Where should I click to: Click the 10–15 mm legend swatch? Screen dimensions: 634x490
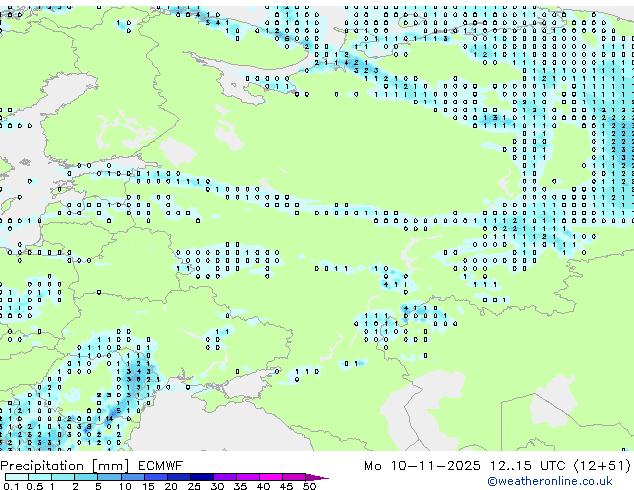133,477
